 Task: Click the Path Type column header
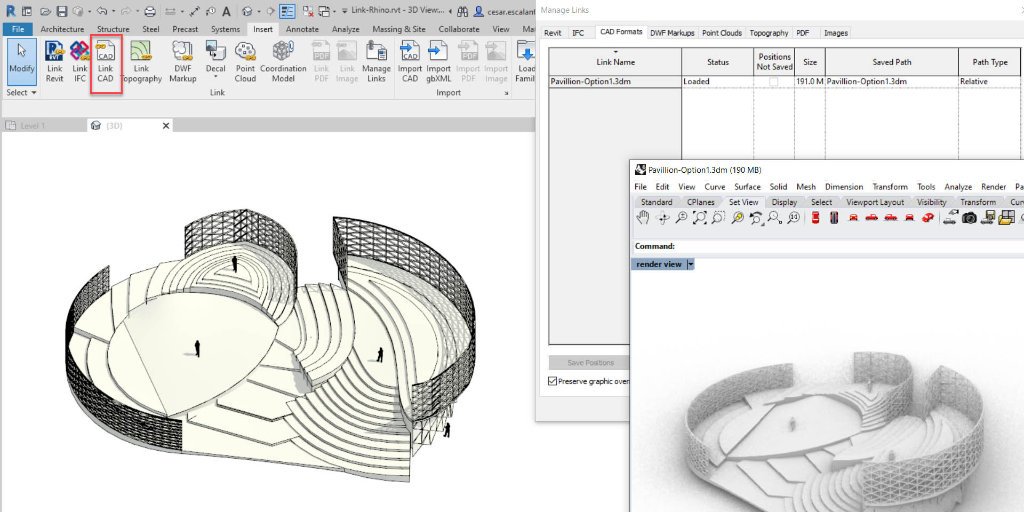pyautogui.click(x=990, y=62)
